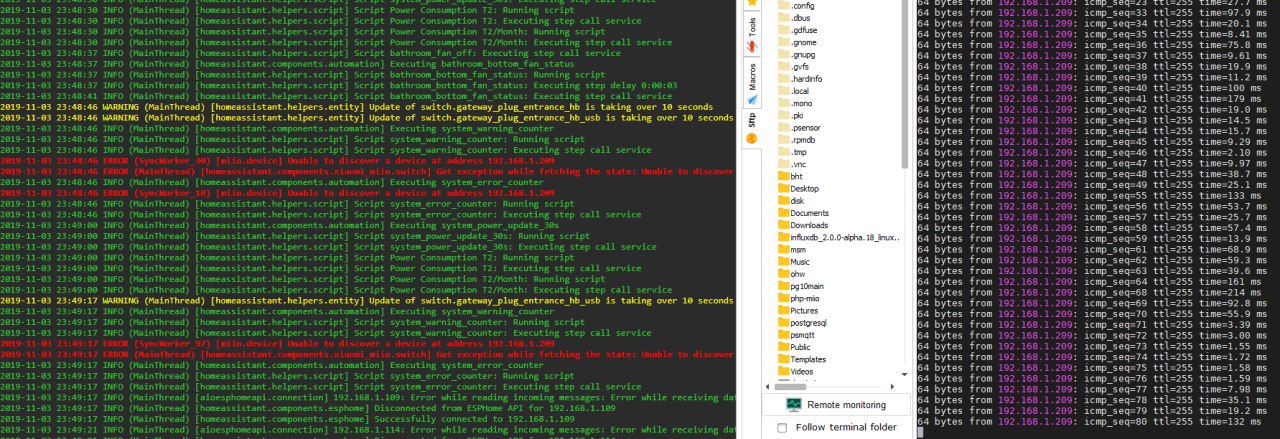Click the log line 'Disconnected from ESPHome API'
Screen dimensions: 1280x439
click(x=307, y=408)
